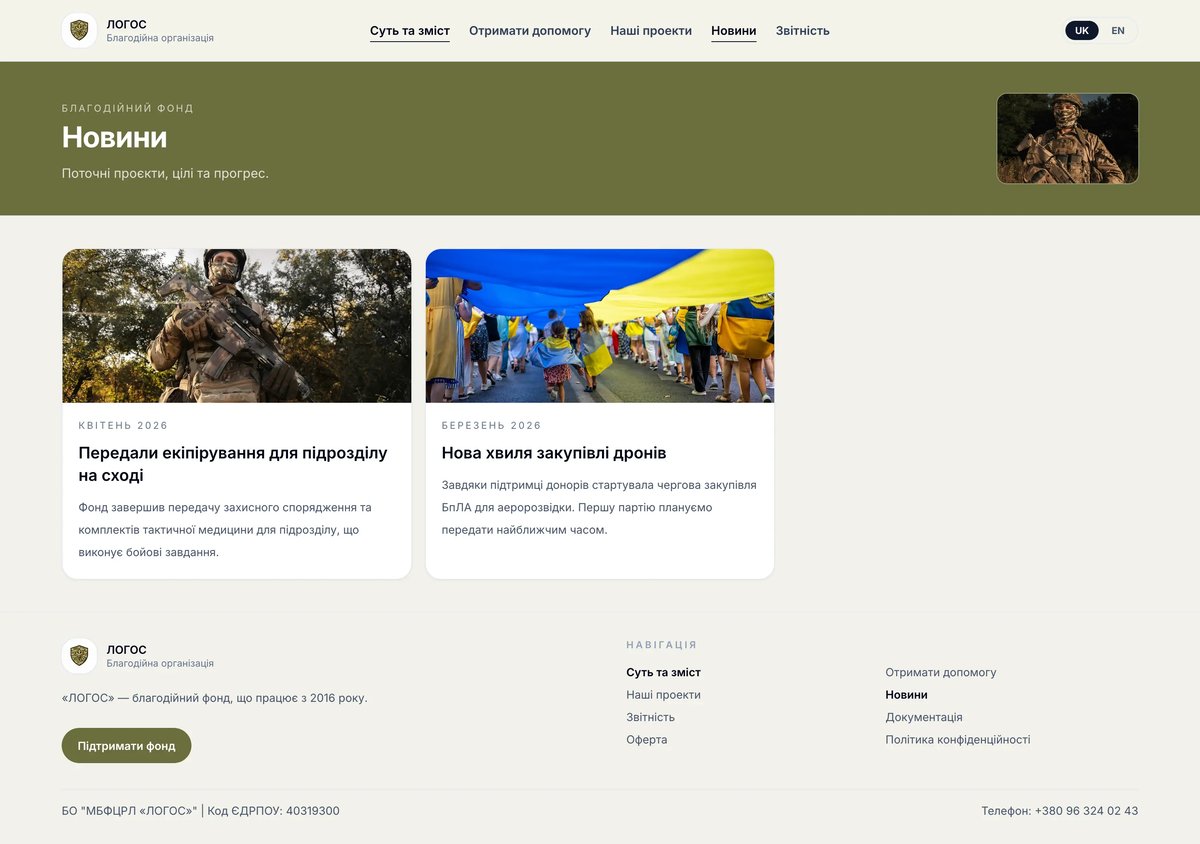The image size is (1200, 844).
Task: Open the flag march photo on the drones card
Action: click(x=600, y=326)
